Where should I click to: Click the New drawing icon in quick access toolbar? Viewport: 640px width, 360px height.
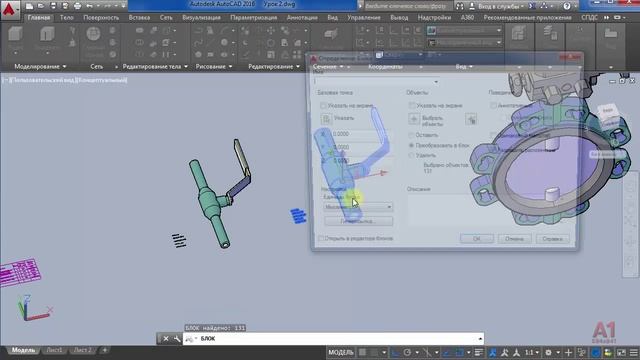[x=29, y=6]
